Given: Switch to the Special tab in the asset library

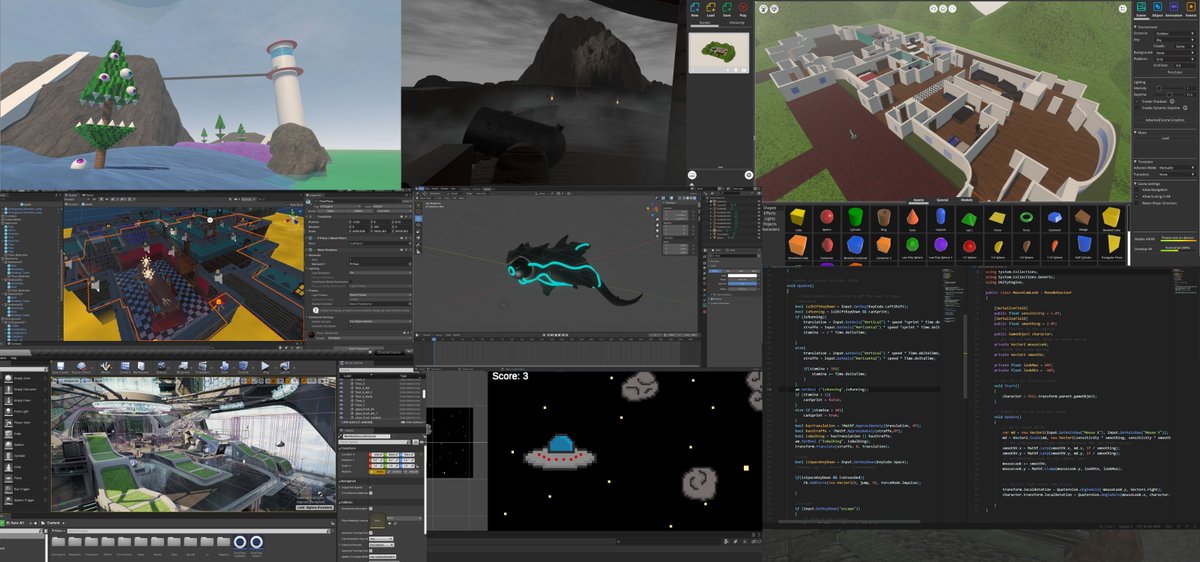Looking at the screenshot, I should 942,200.
